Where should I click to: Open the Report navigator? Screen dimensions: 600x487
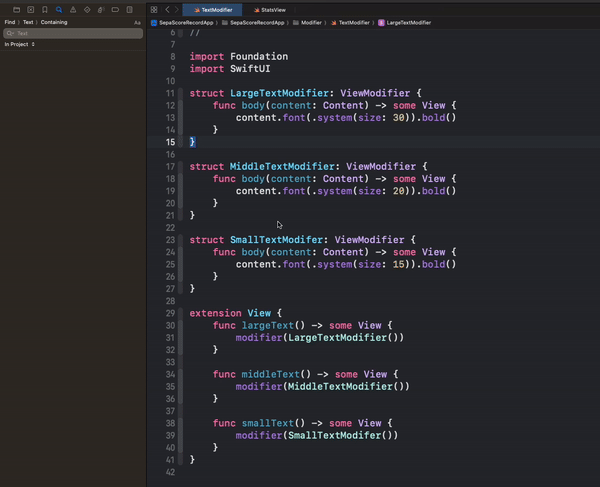click(x=129, y=9)
